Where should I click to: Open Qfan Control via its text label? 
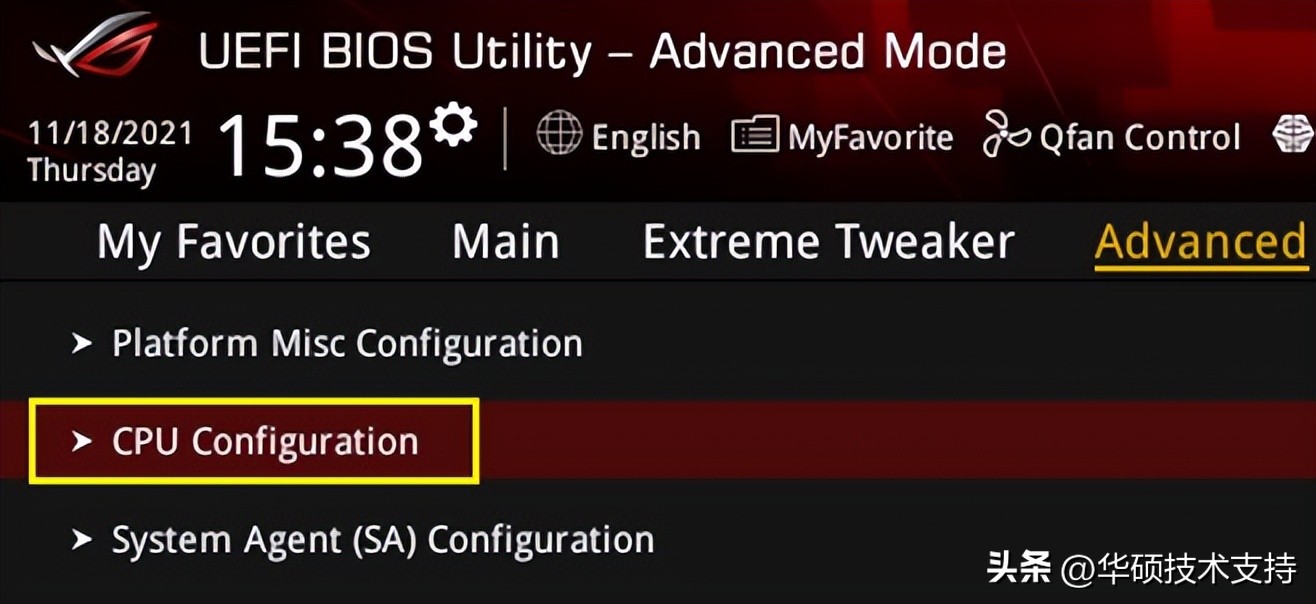tap(1140, 137)
